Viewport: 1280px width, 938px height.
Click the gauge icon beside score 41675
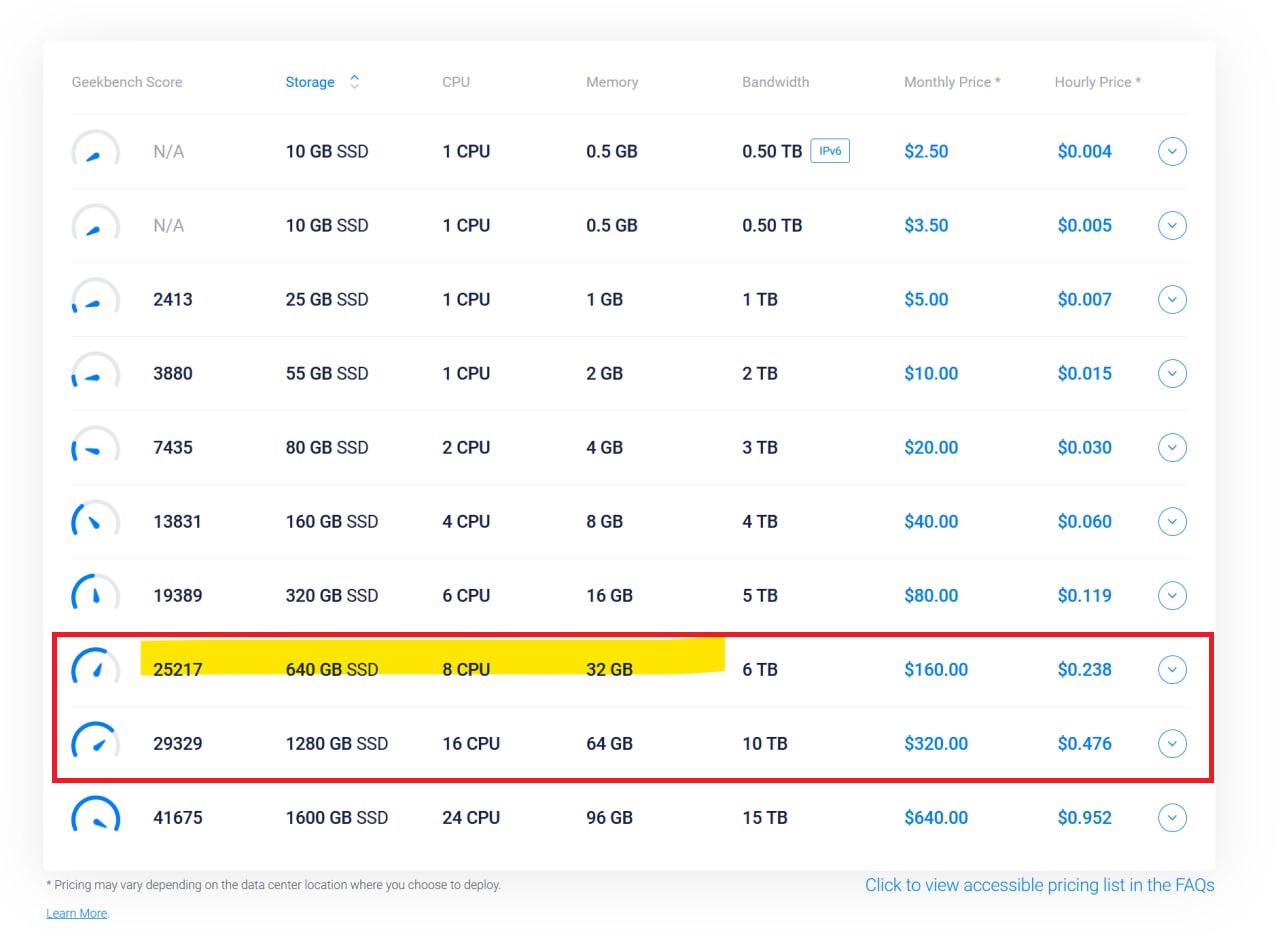pyautogui.click(x=95, y=817)
